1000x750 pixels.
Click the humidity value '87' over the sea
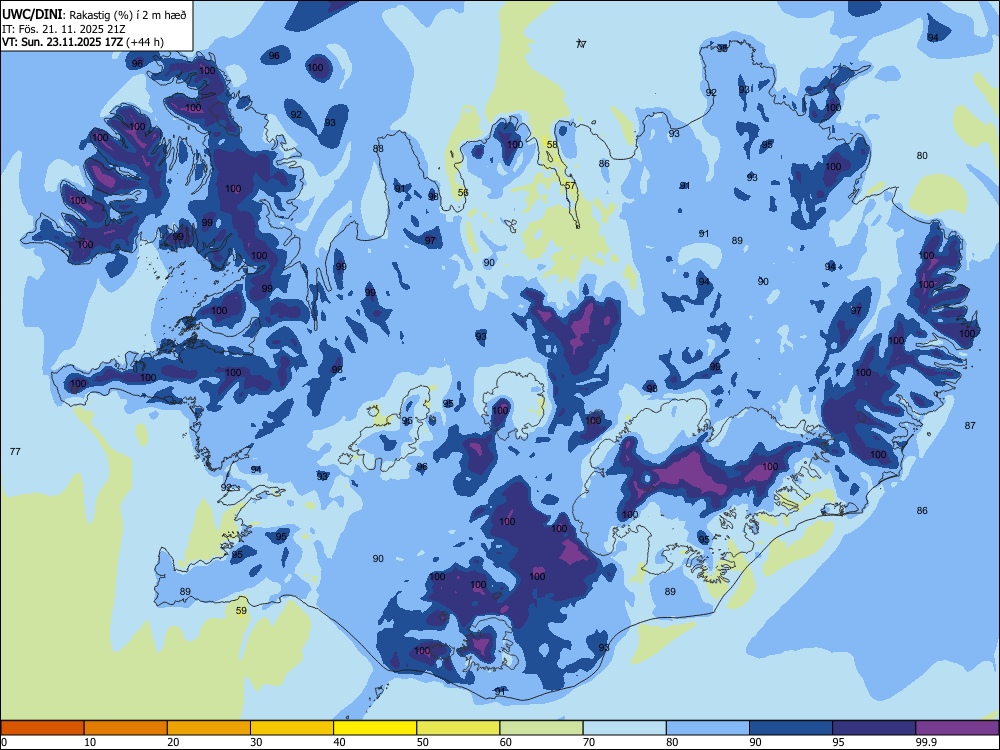coord(970,425)
